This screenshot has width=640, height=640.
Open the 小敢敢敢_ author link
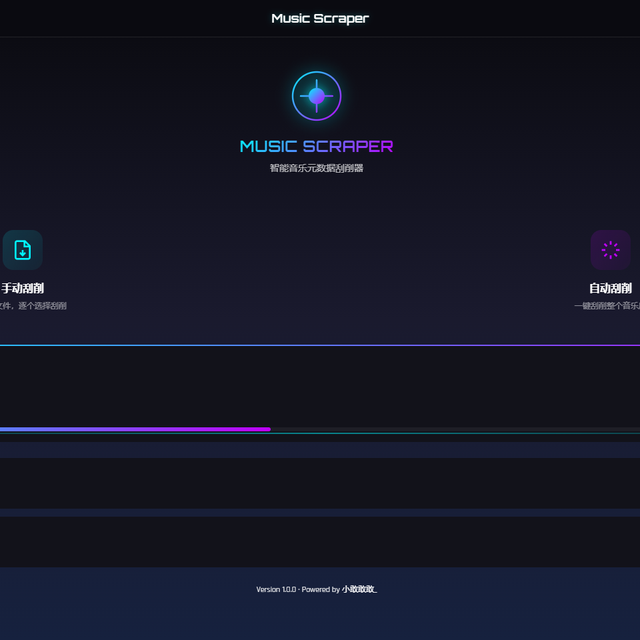pos(360,589)
